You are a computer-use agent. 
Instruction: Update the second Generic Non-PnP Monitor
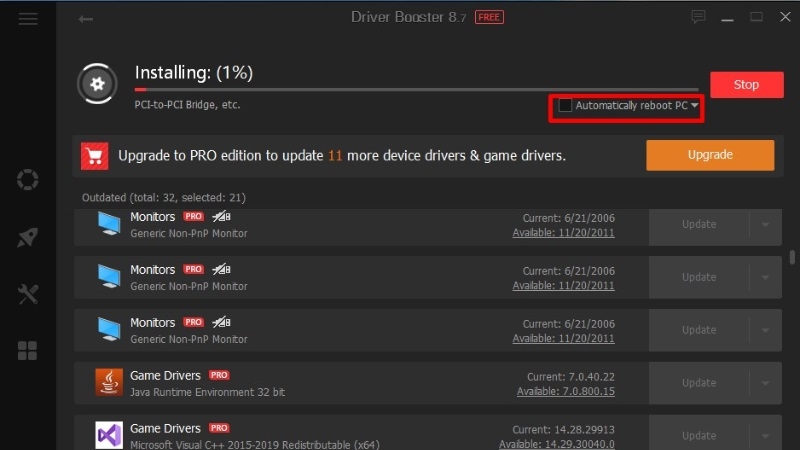(x=699, y=278)
